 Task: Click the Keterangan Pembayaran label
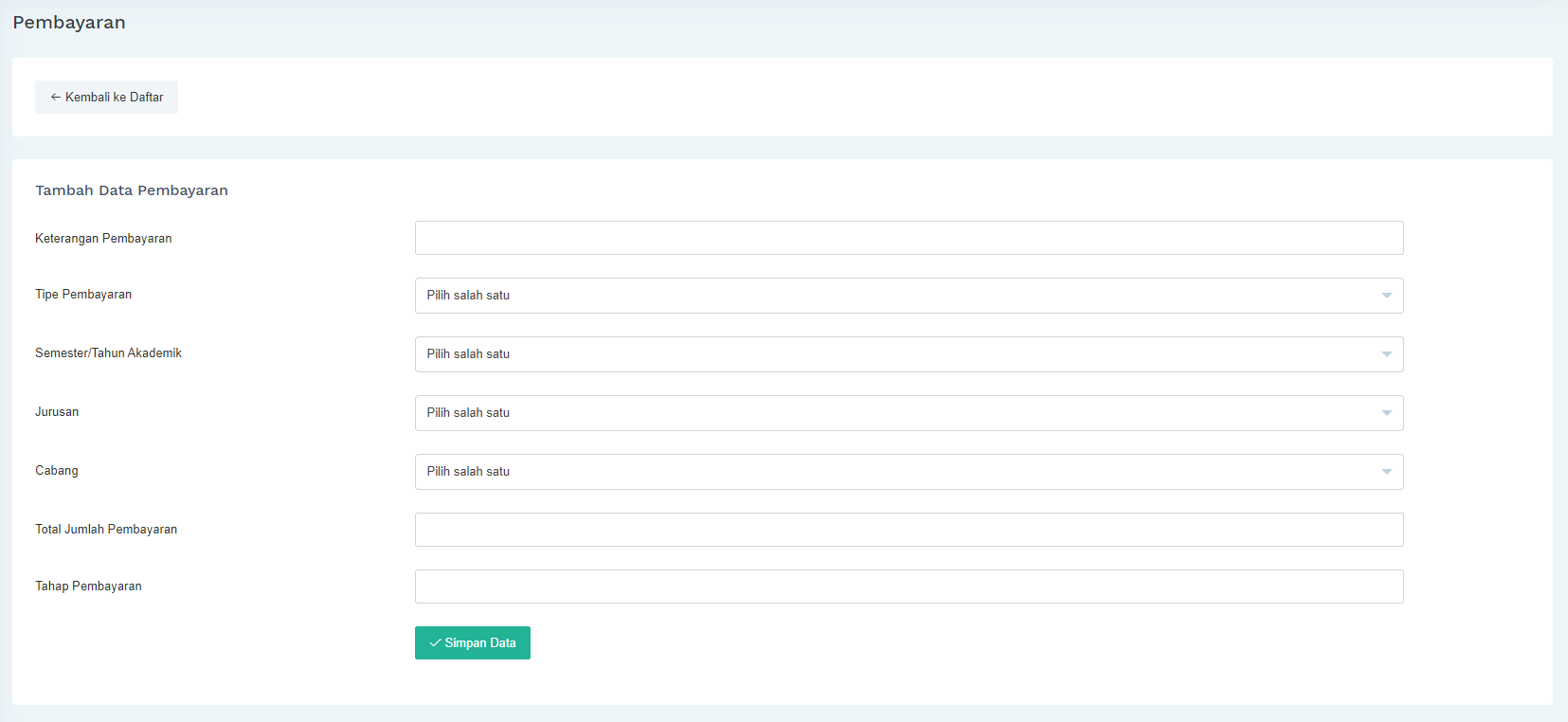pos(103,239)
